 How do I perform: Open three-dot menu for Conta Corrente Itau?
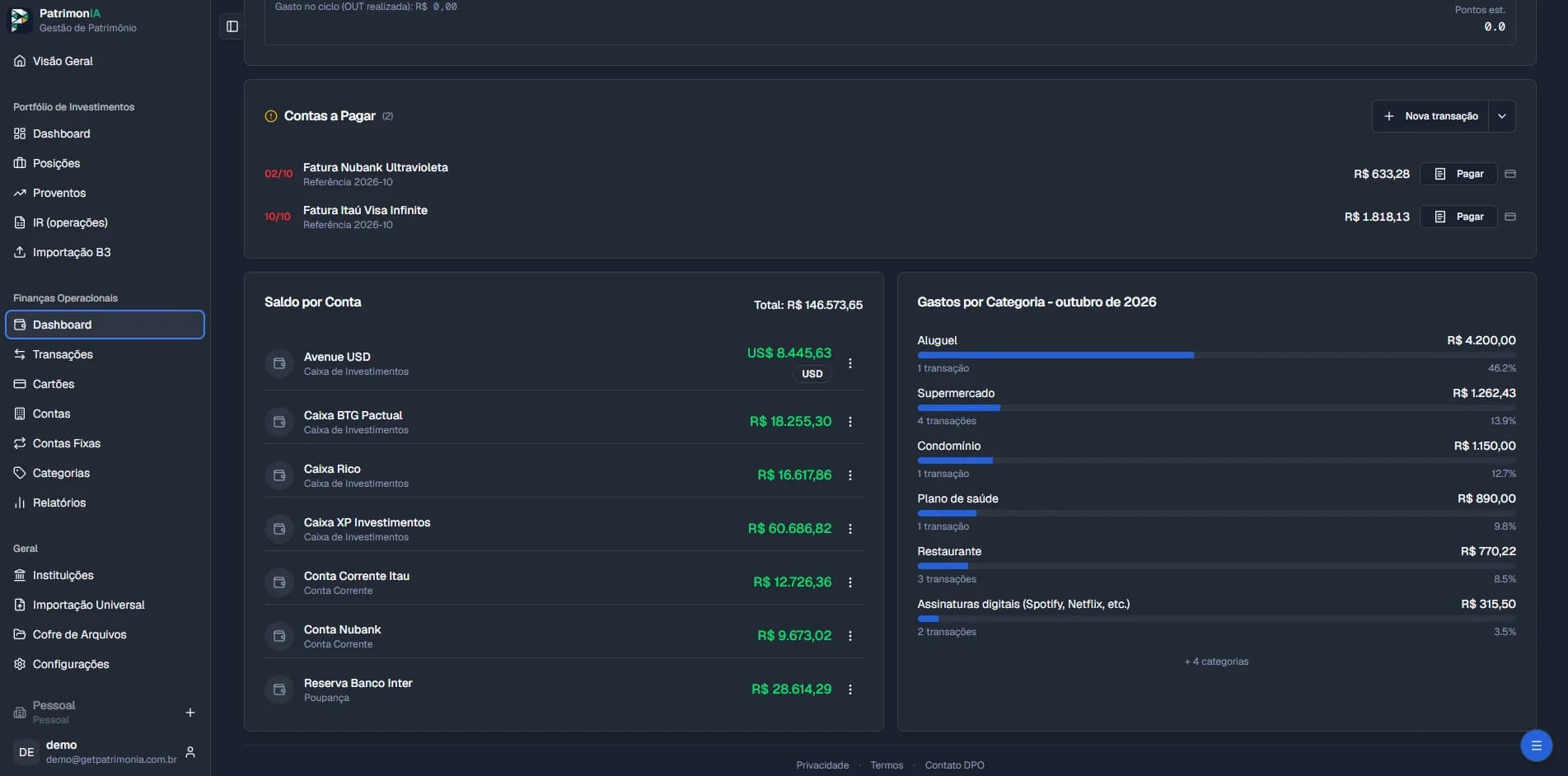(x=850, y=582)
